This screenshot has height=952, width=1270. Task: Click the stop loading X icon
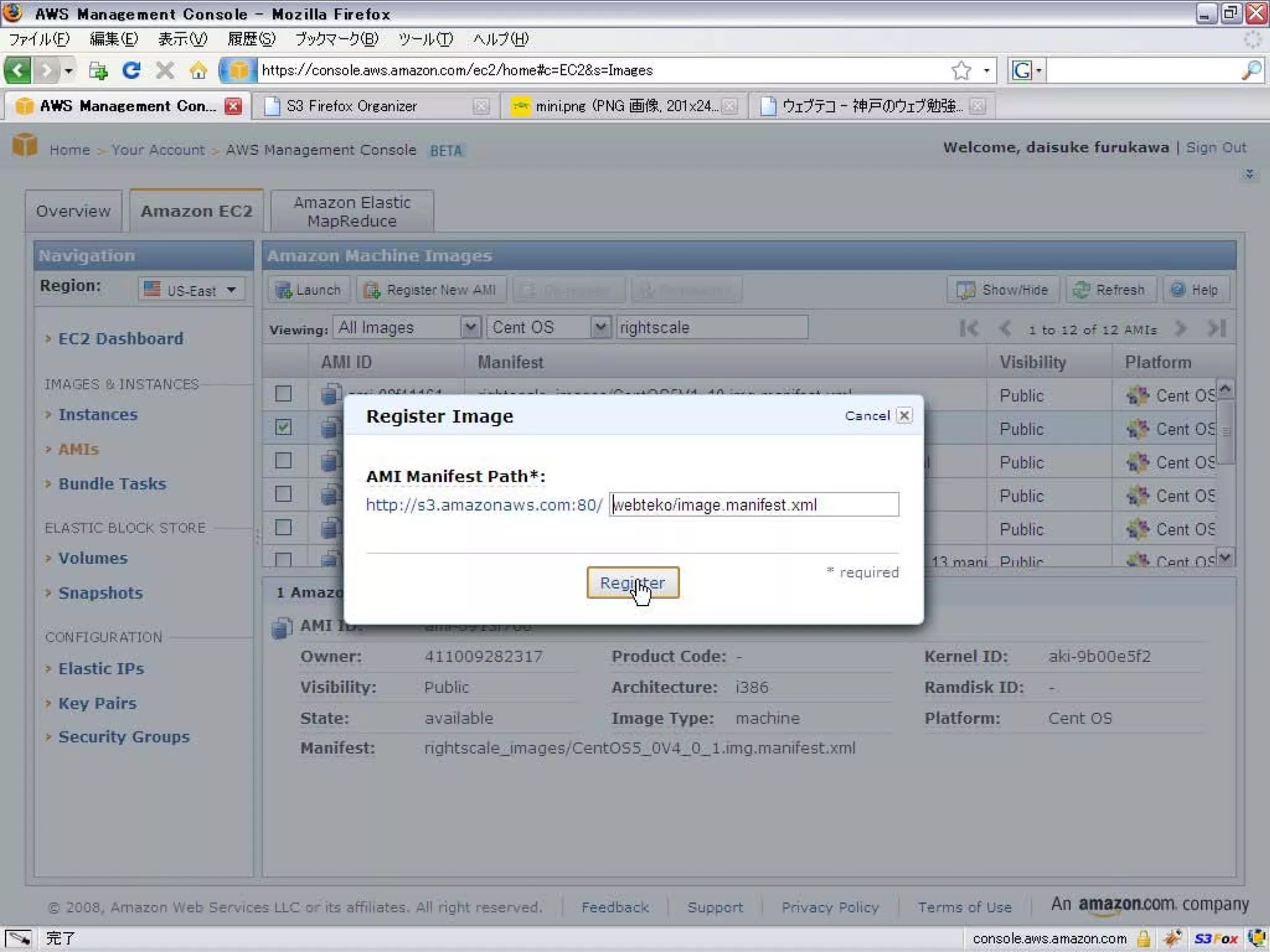coord(164,70)
